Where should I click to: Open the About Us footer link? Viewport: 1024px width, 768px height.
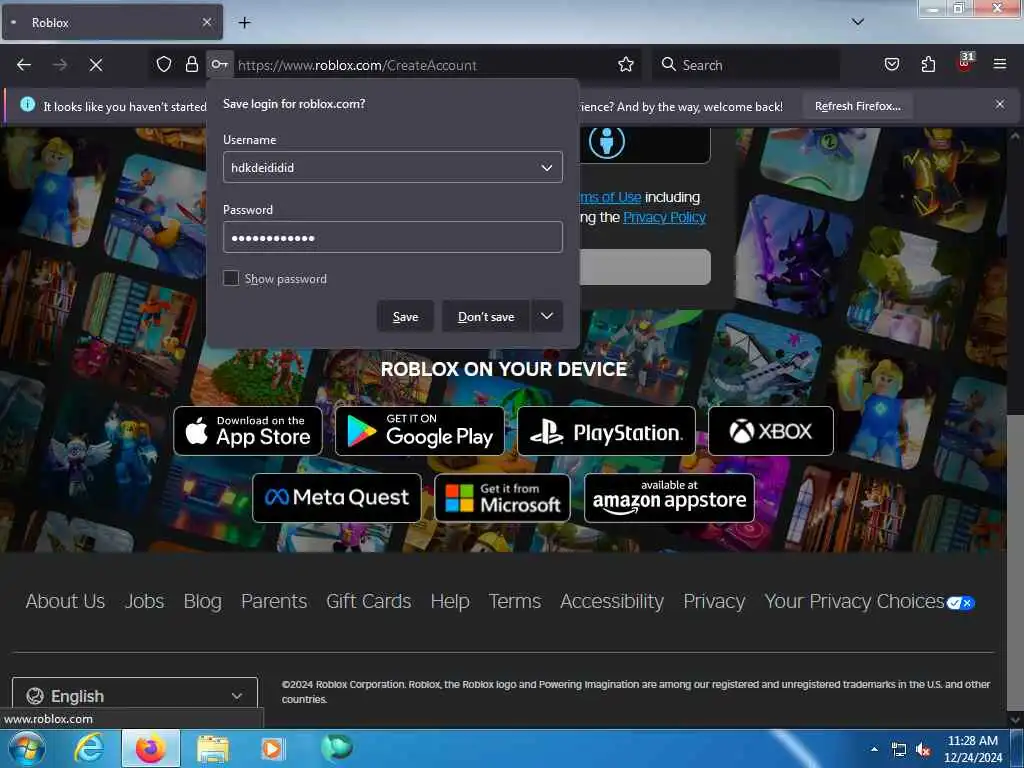[x=65, y=601]
